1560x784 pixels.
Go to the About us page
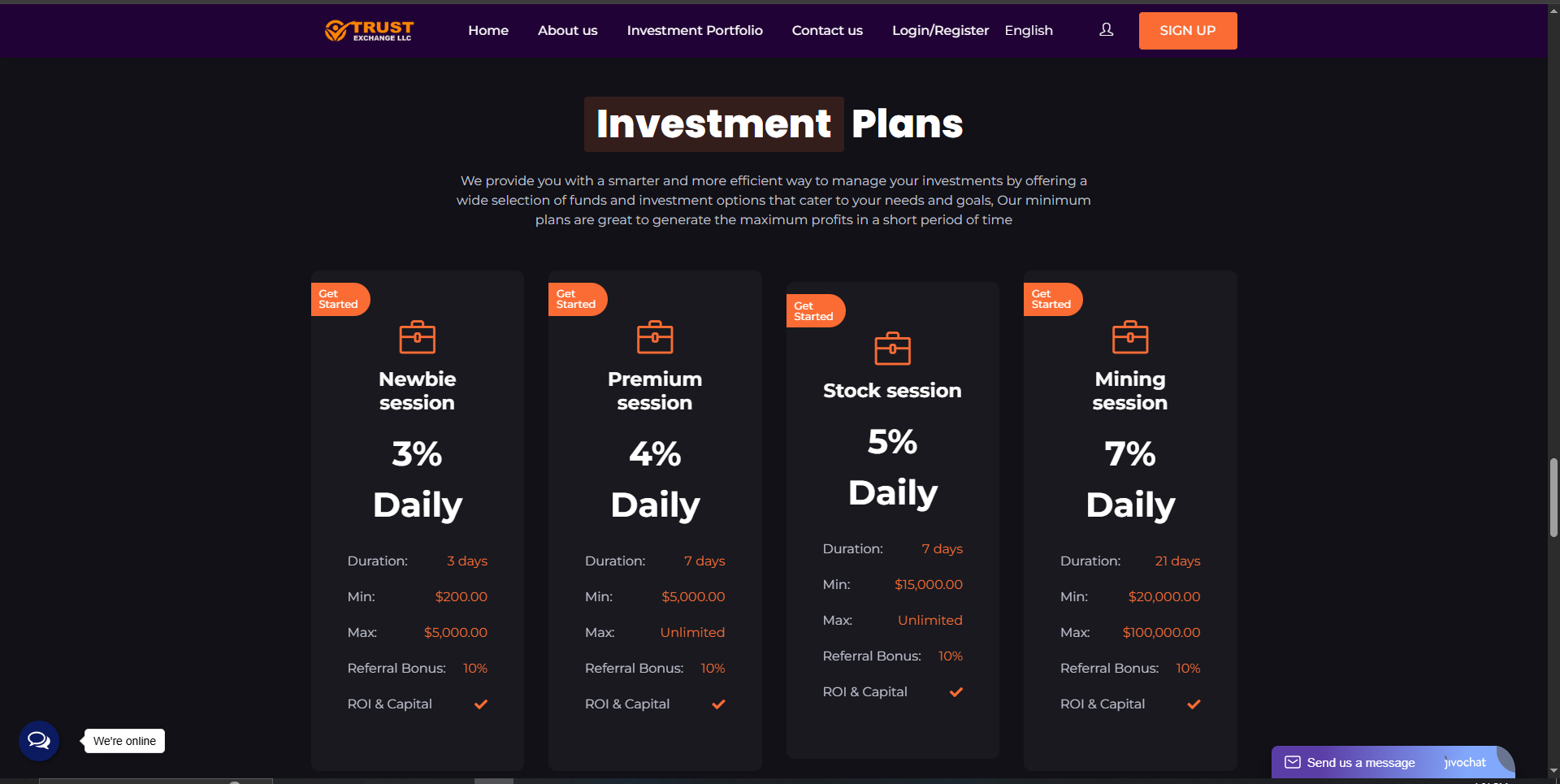[x=567, y=30]
